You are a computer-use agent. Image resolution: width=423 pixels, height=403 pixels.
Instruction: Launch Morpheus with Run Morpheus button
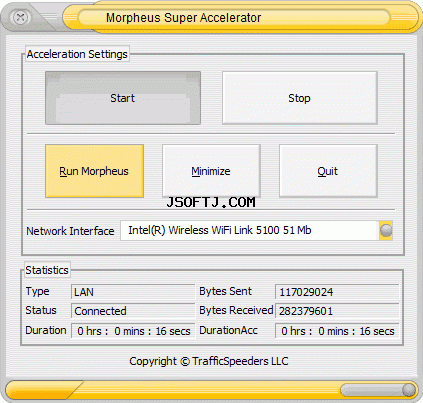click(x=94, y=171)
